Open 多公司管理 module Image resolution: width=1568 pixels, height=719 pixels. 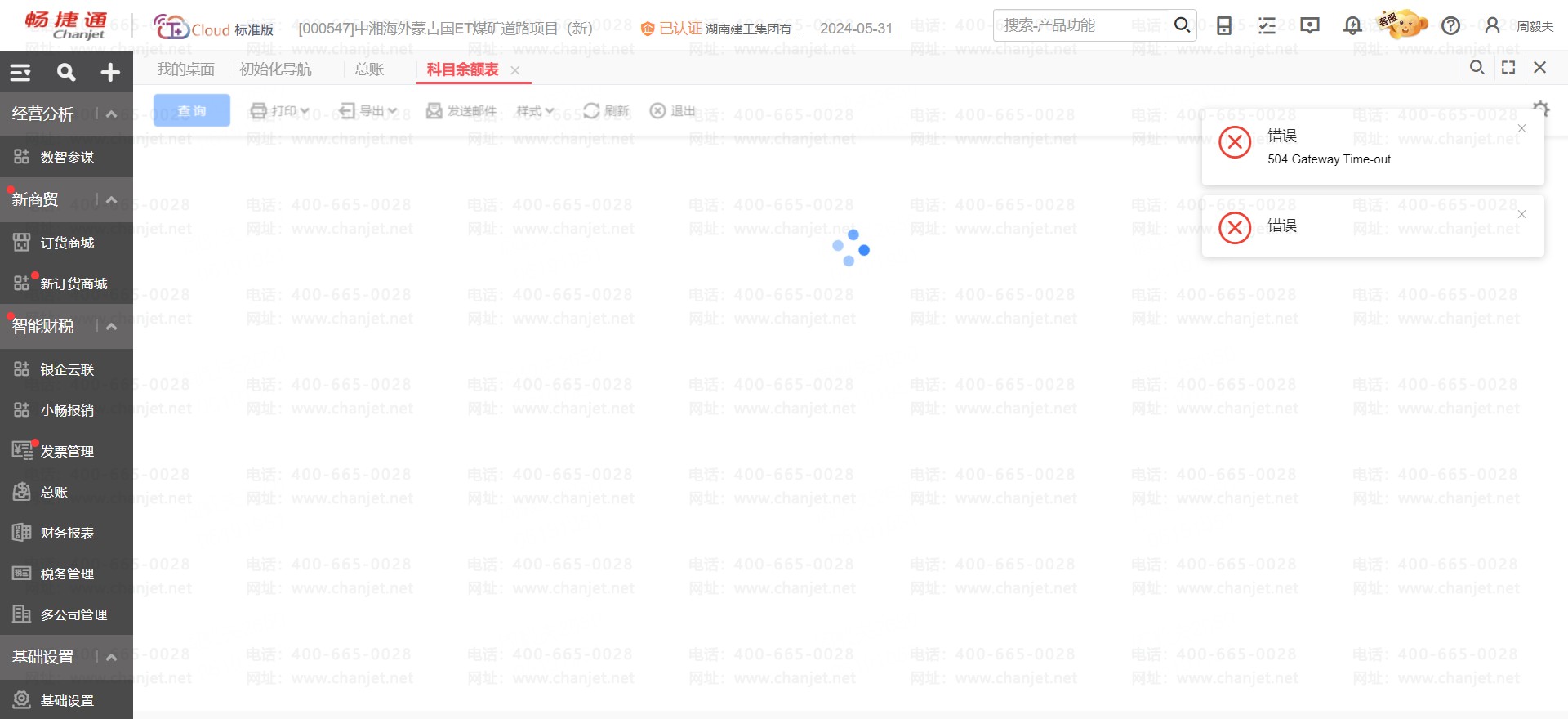tap(66, 614)
